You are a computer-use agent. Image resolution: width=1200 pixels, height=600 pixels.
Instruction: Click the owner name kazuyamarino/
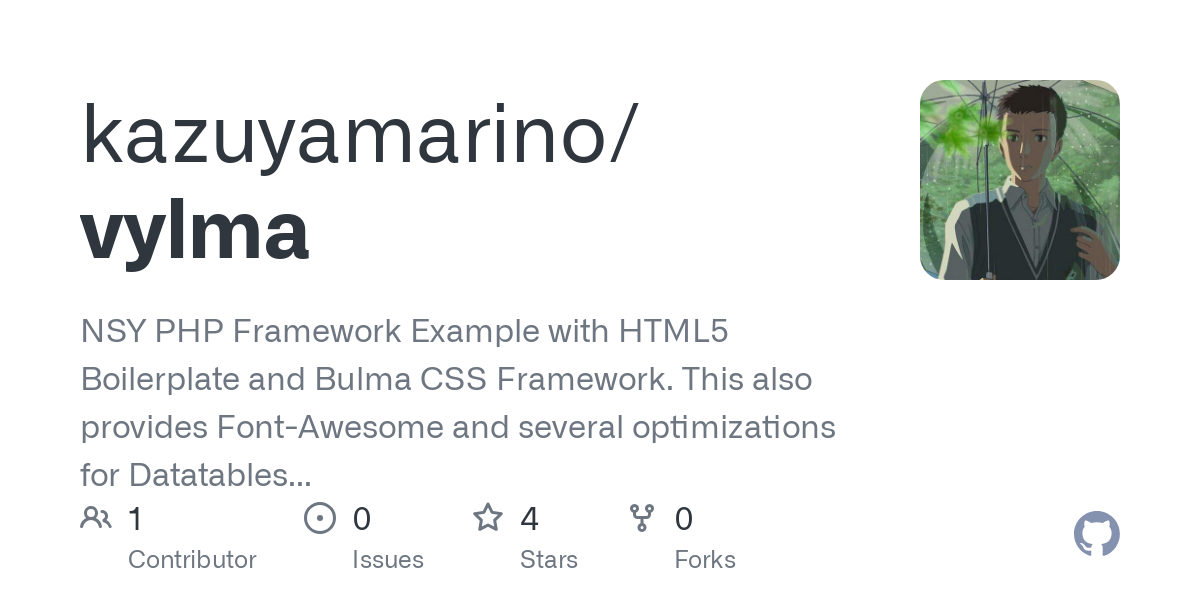pyautogui.click(x=358, y=135)
